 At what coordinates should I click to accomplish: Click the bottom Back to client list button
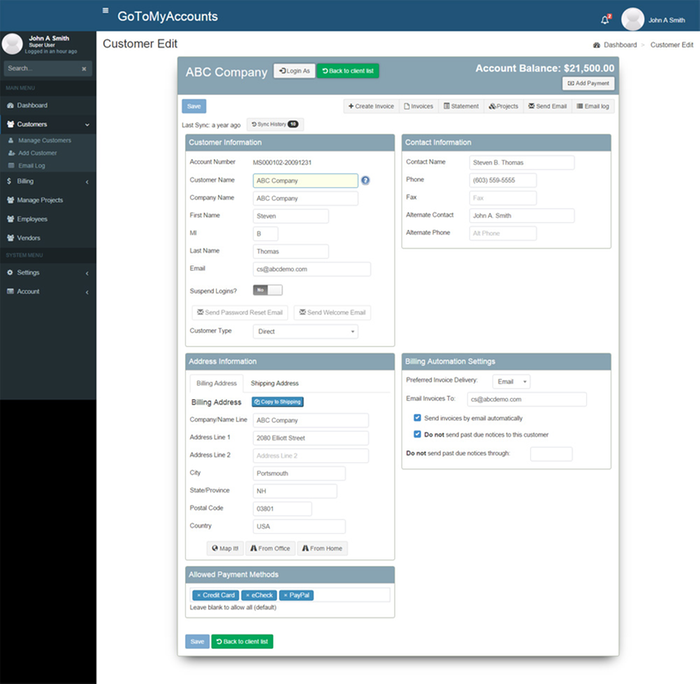pyautogui.click(x=242, y=642)
